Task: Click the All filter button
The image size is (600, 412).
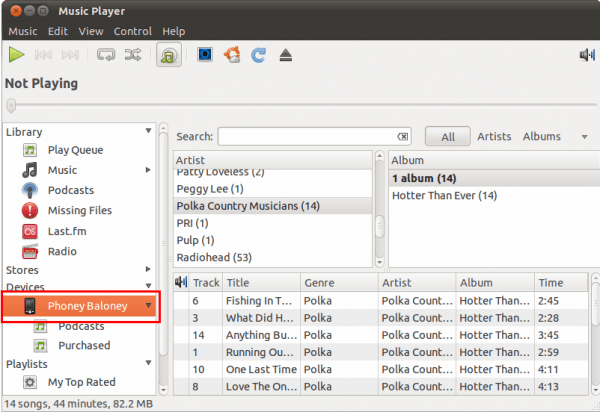Action: point(448,137)
